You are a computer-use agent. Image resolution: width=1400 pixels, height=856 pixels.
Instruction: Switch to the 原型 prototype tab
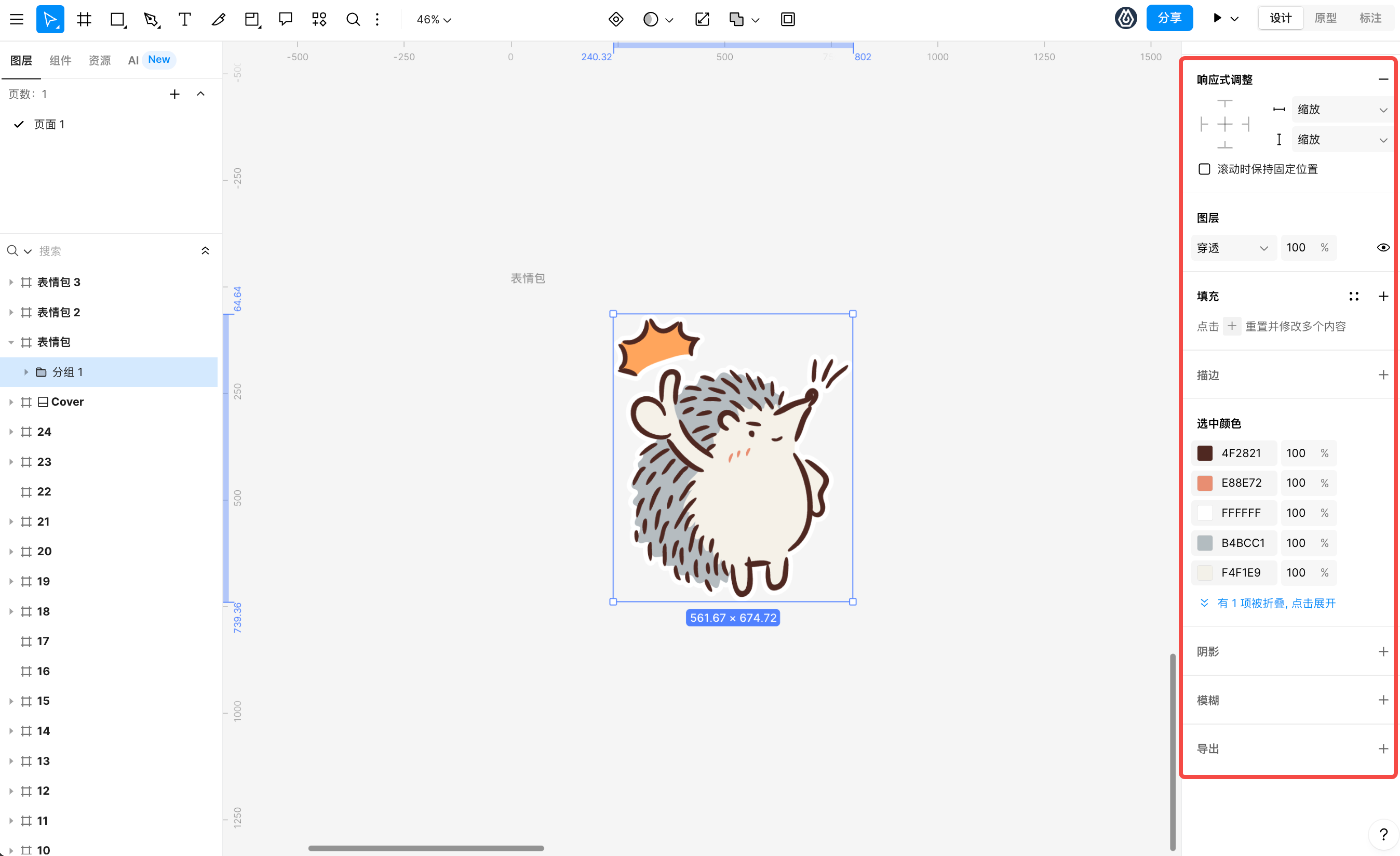1325,18
